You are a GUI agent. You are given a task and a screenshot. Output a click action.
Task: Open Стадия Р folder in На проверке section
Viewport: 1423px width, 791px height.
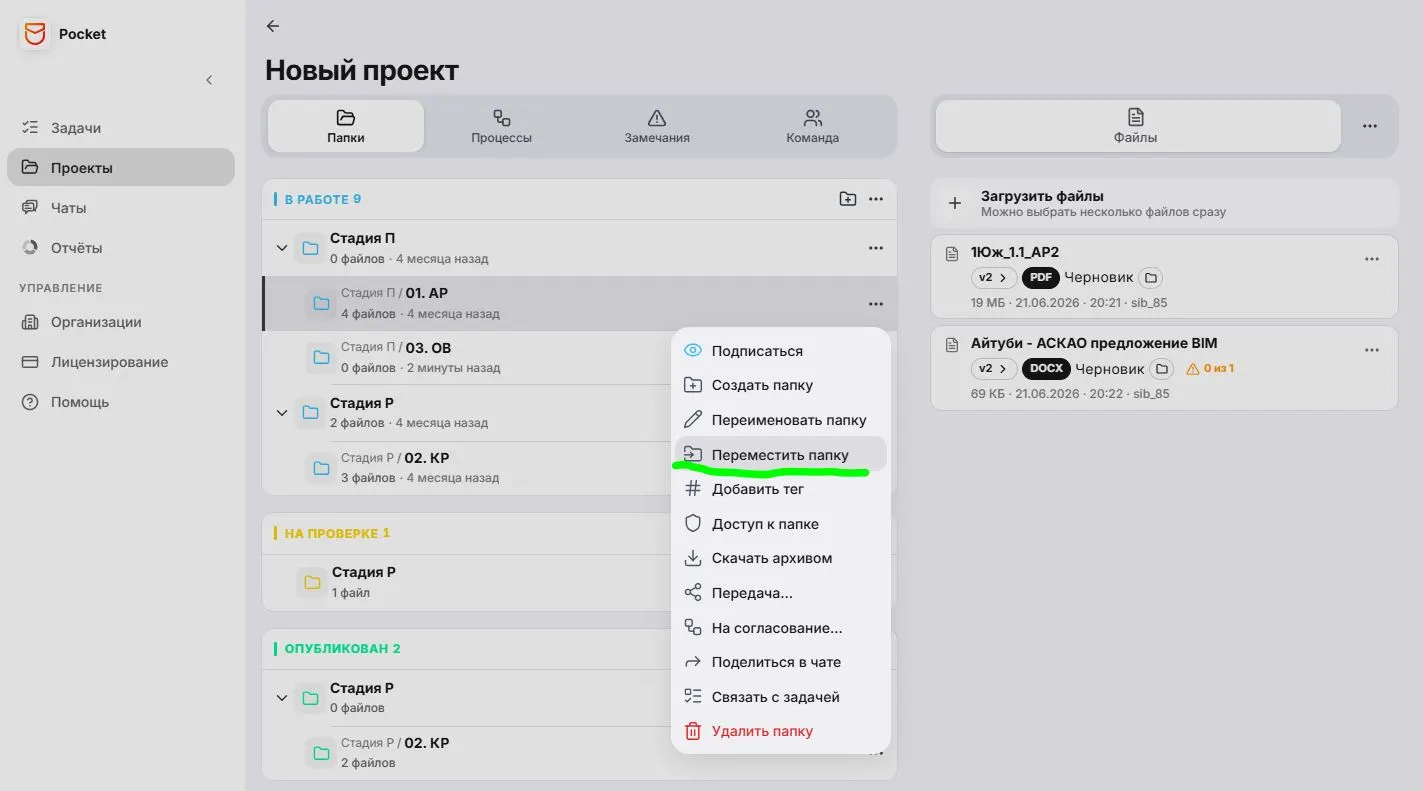[x=579, y=582]
